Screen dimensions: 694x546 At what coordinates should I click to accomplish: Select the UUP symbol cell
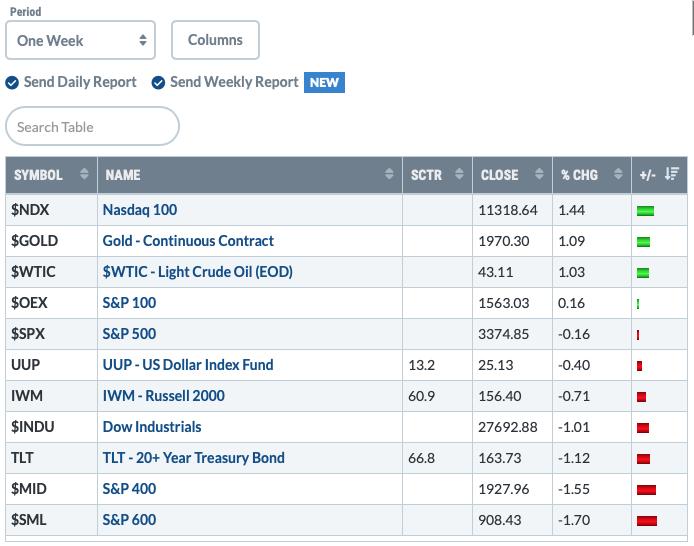pos(51,365)
